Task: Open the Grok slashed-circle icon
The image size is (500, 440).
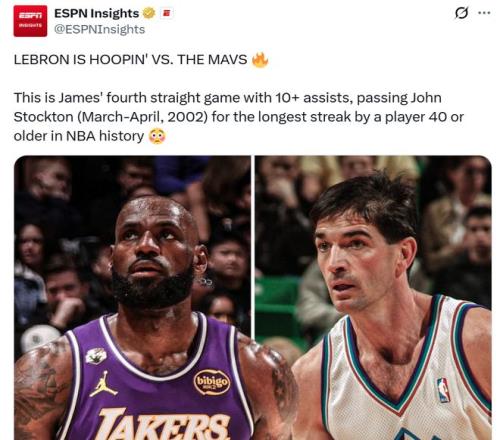Action: (x=461, y=13)
